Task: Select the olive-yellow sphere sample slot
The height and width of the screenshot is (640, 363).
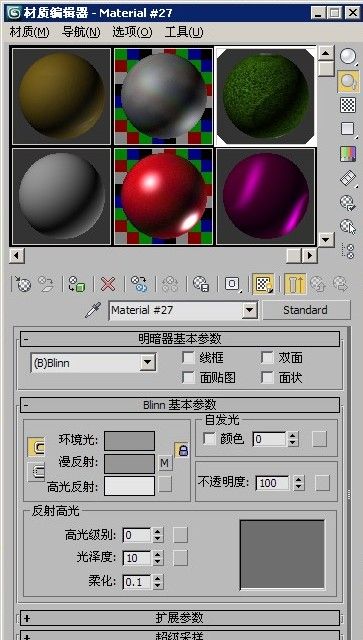Action: click(62, 97)
